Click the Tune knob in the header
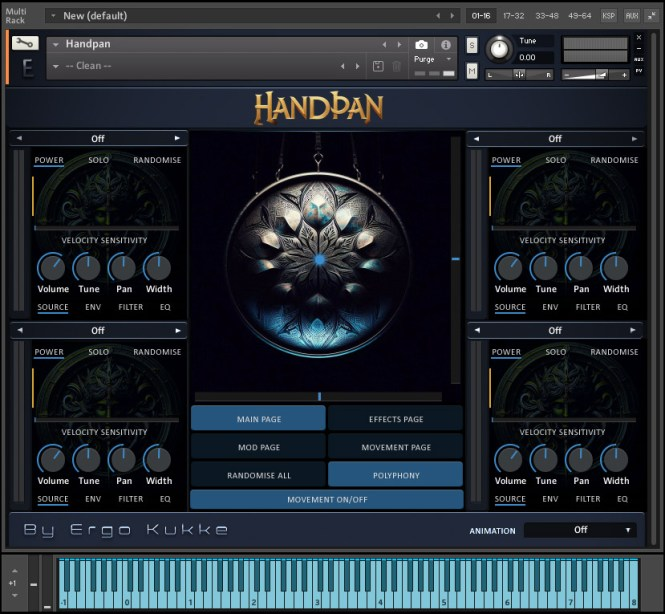This screenshot has height=614, width=665. point(497,48)
